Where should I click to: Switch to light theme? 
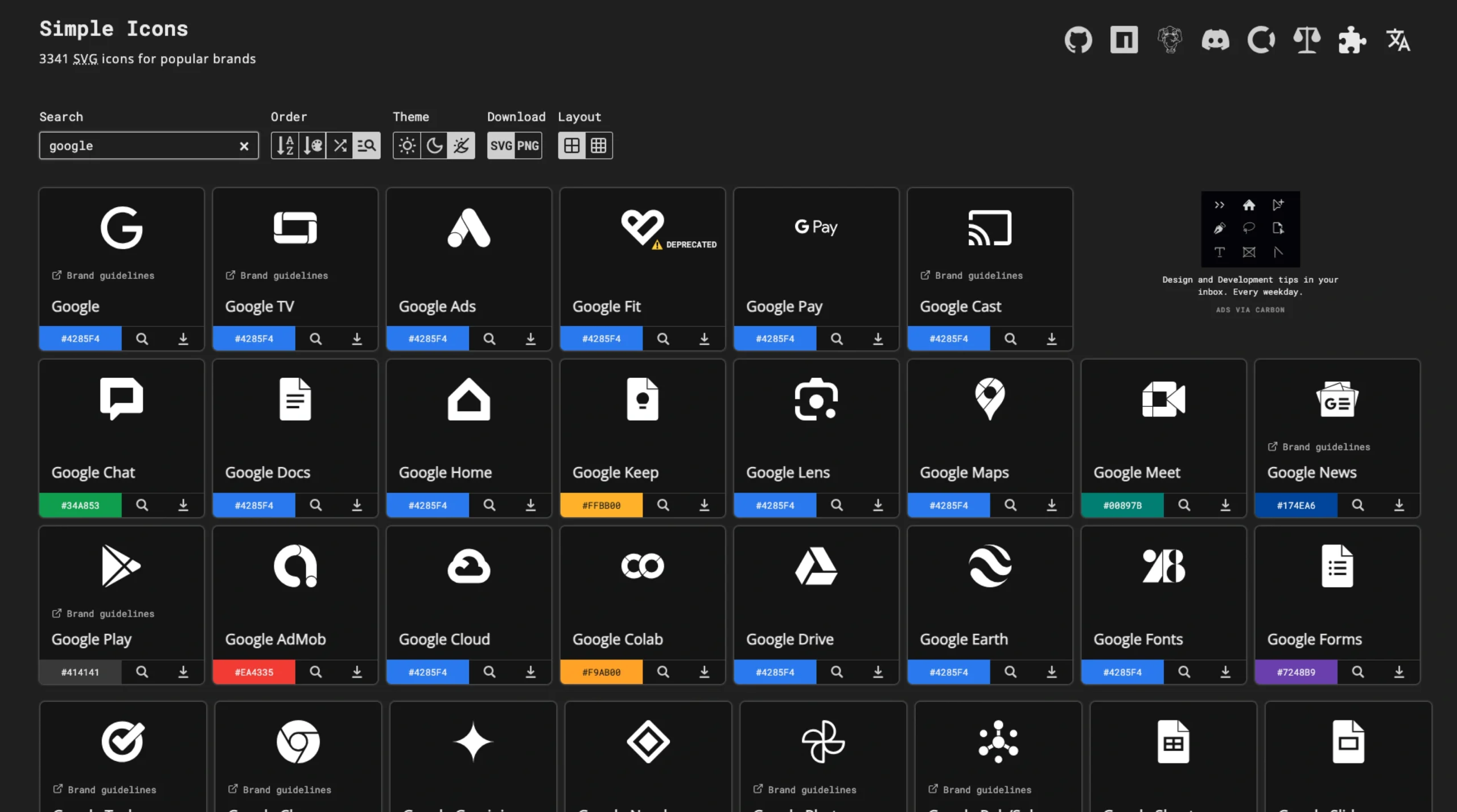click(x=407, y=146)
